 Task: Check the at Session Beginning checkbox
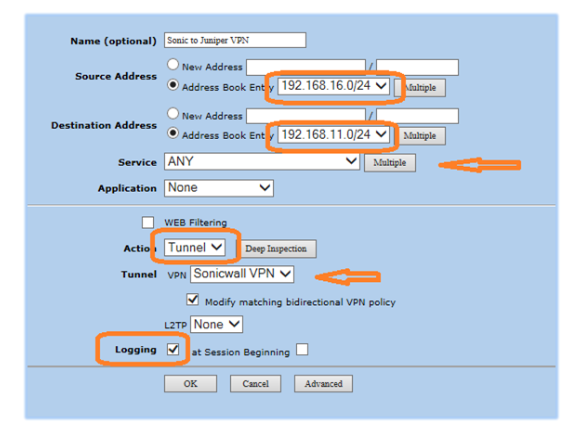(x=302, y=349)
